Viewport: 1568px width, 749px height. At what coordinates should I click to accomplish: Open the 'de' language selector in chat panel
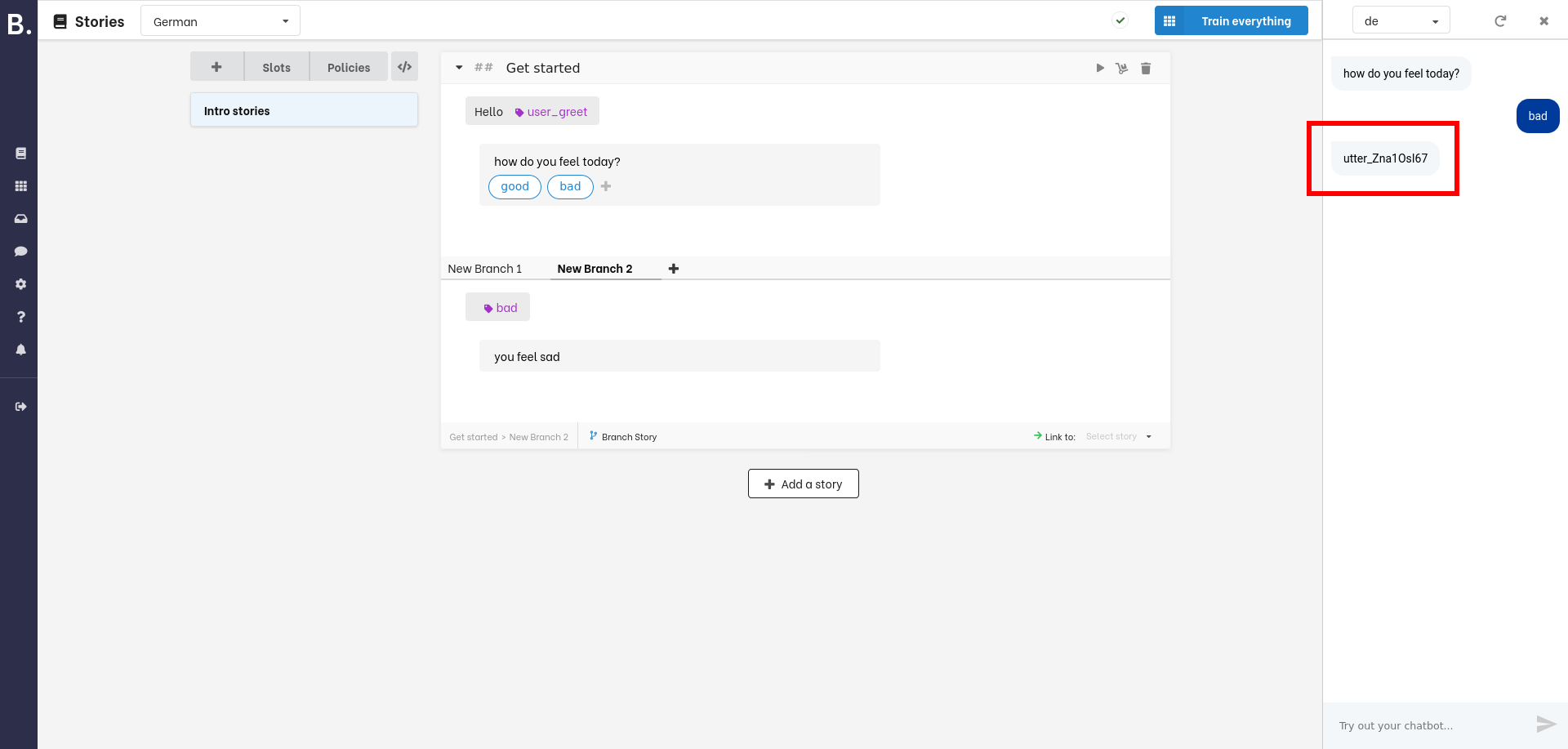tap(1401, 20)
